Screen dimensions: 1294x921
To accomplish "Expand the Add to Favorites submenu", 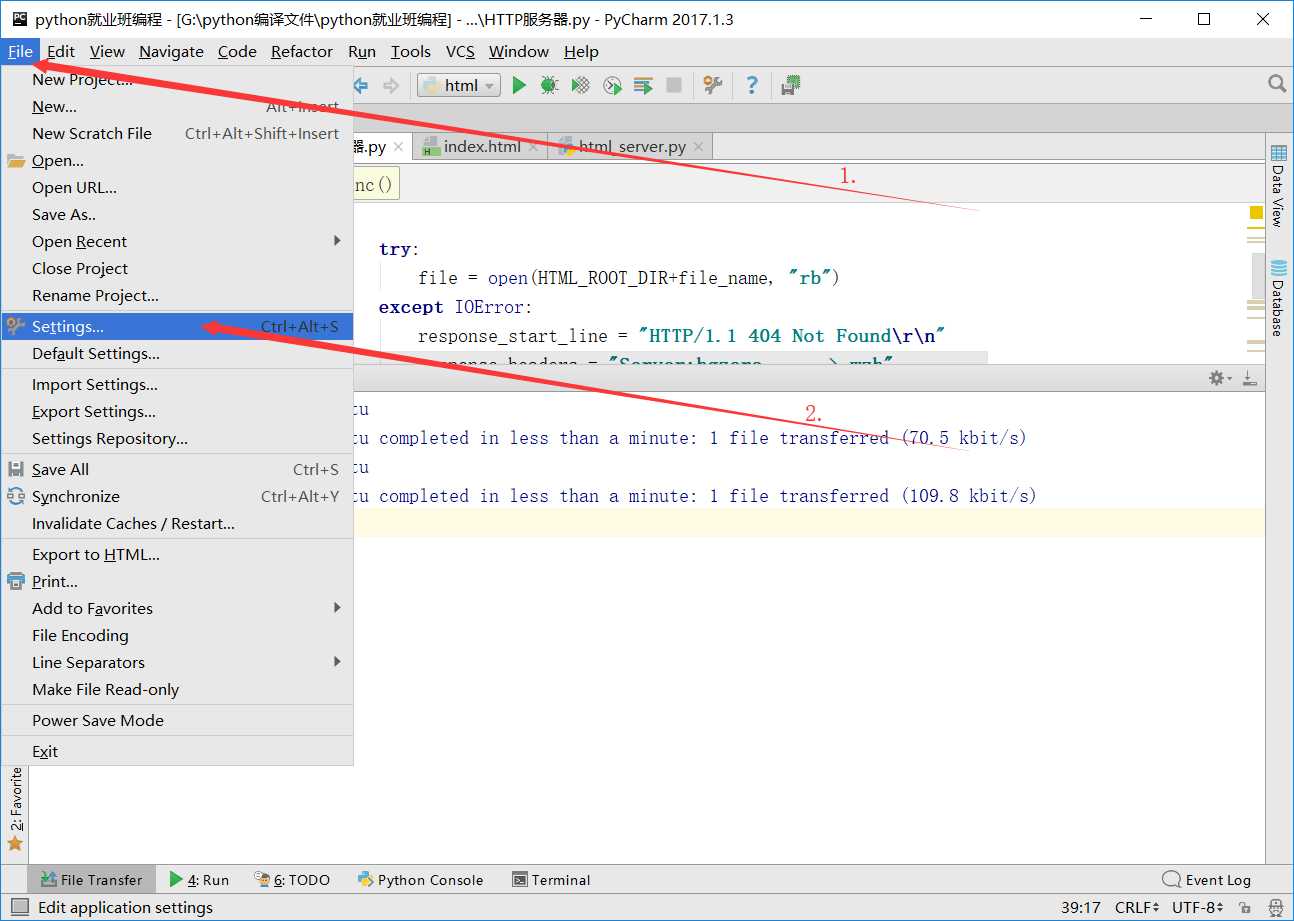I will pos(177,608).
